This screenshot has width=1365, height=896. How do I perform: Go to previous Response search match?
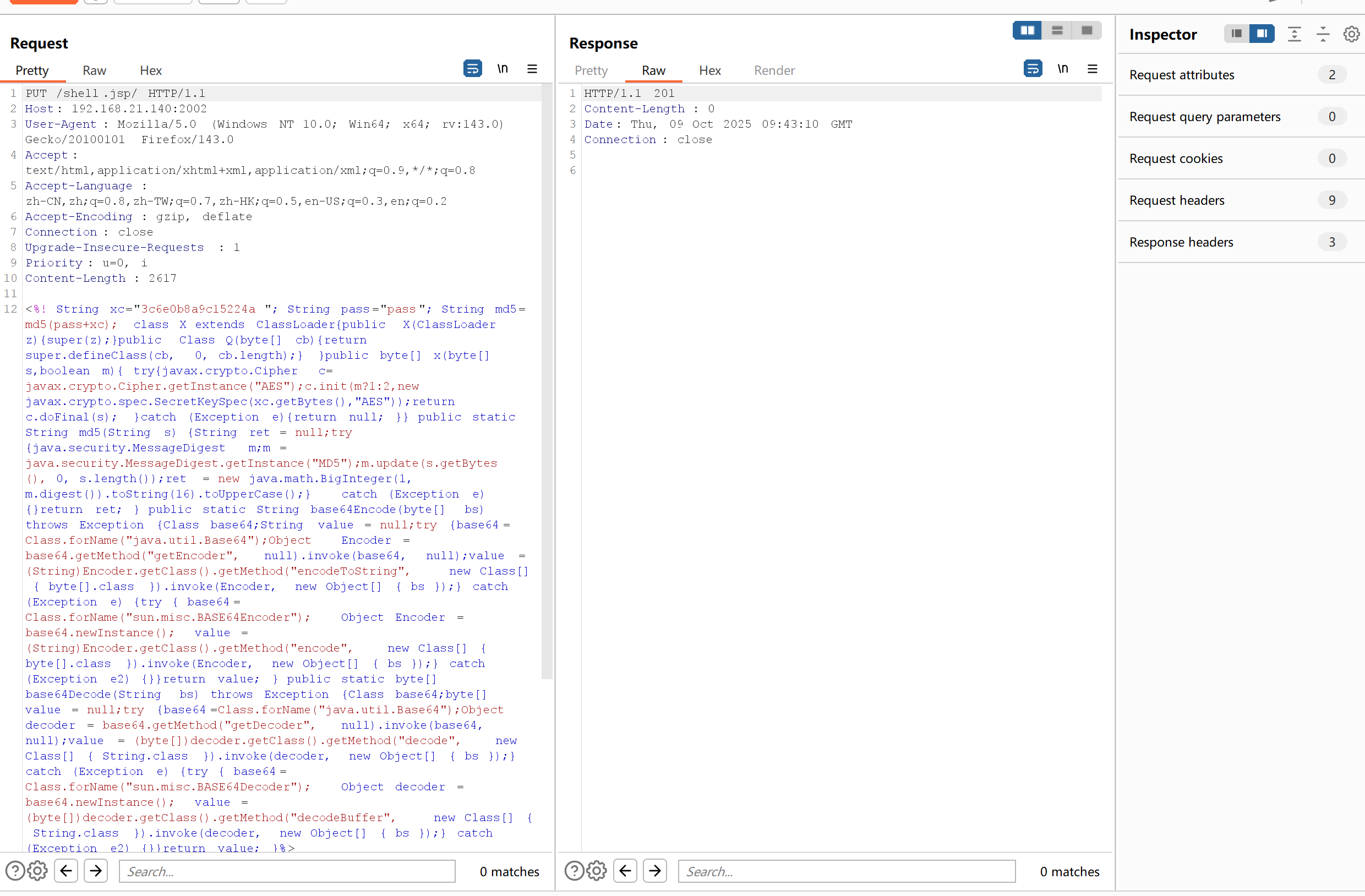625,871
